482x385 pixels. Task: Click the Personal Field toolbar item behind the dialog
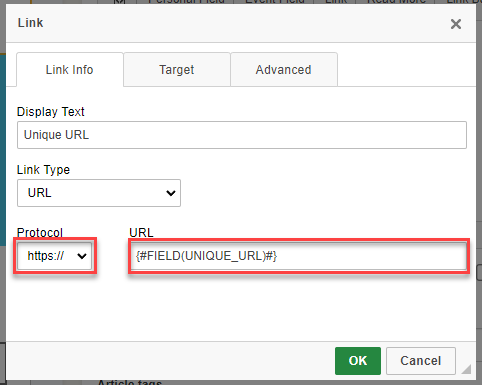click(186, 2)
